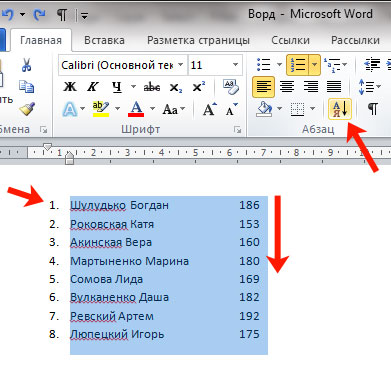Open the Calibri font name dropdown
391x390 pixels.
click(x=122, y=65)
